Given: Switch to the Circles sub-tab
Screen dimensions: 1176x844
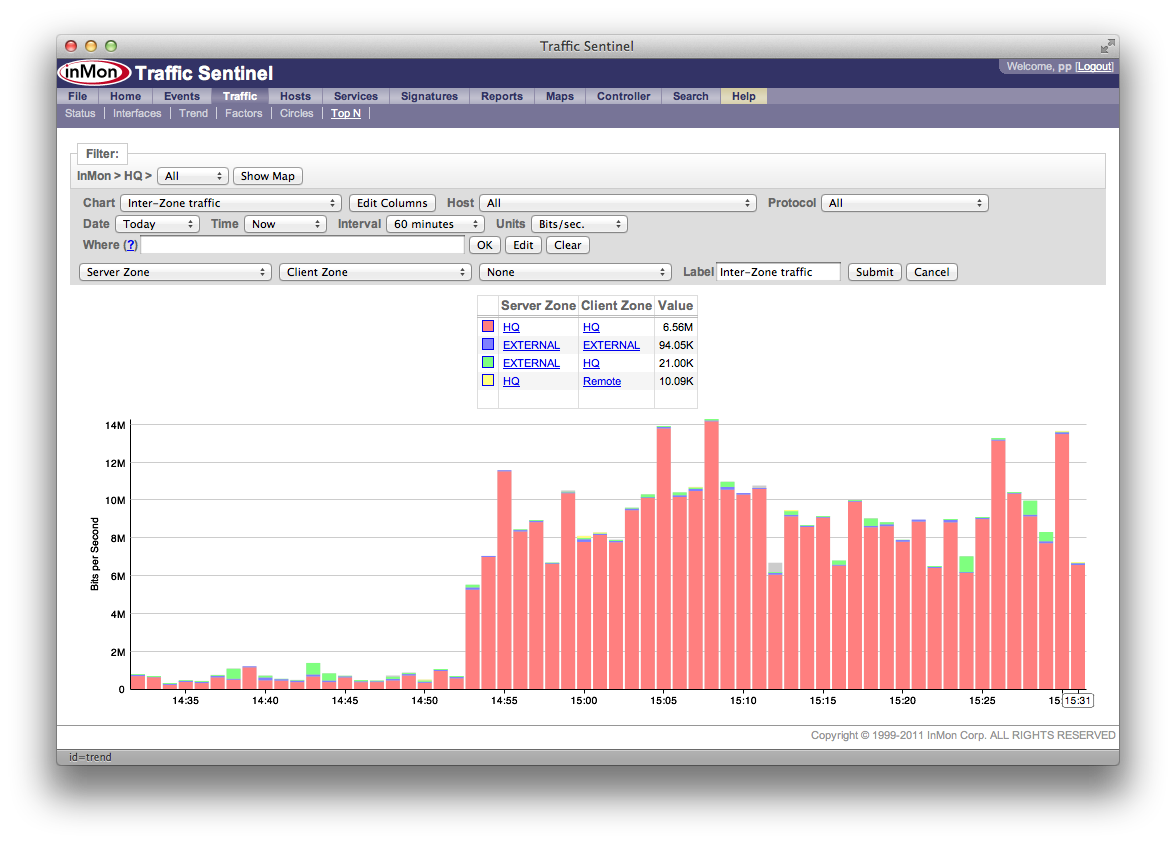Looking at the screenshot, I should (296, 113).
